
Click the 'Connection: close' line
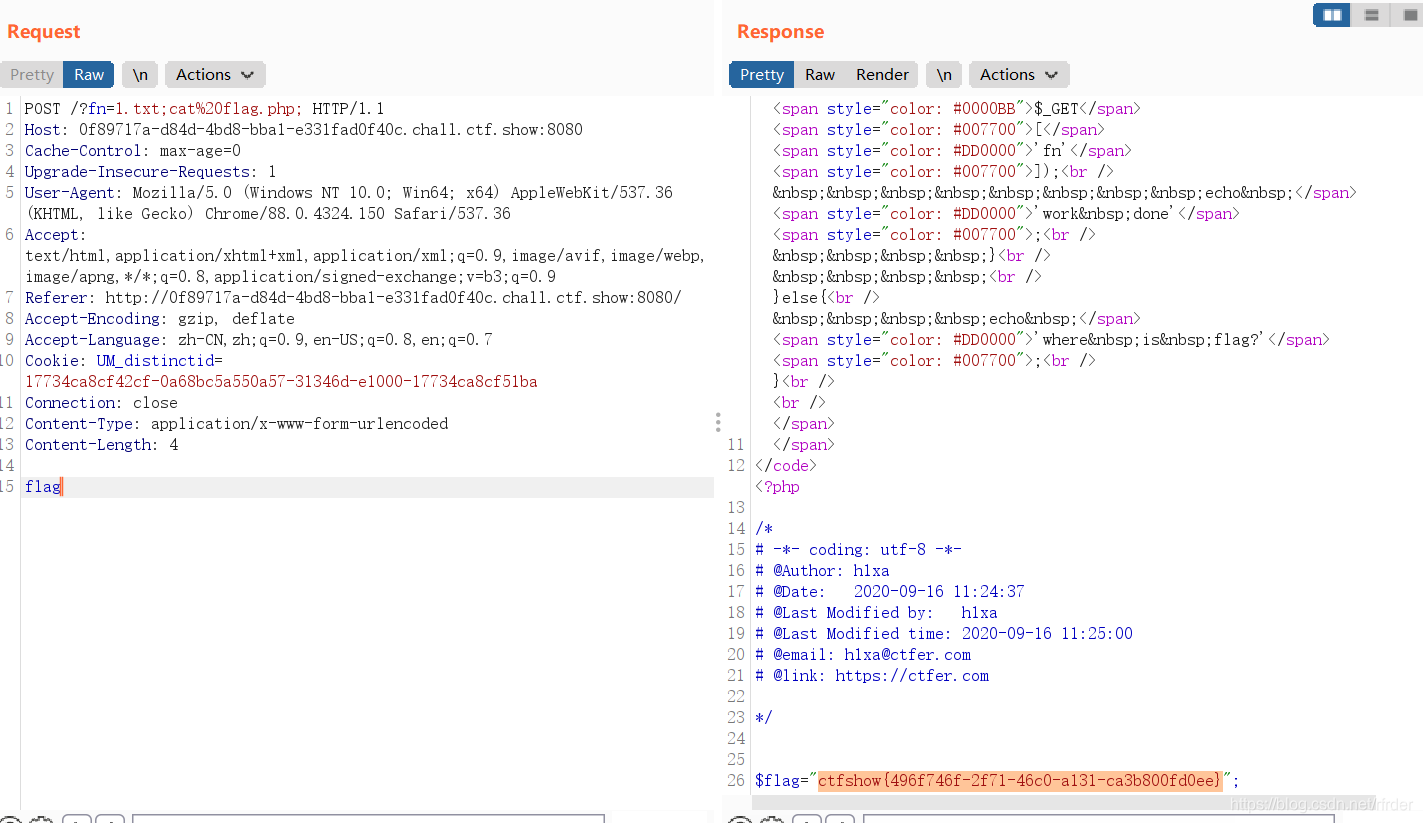(101, 402)
